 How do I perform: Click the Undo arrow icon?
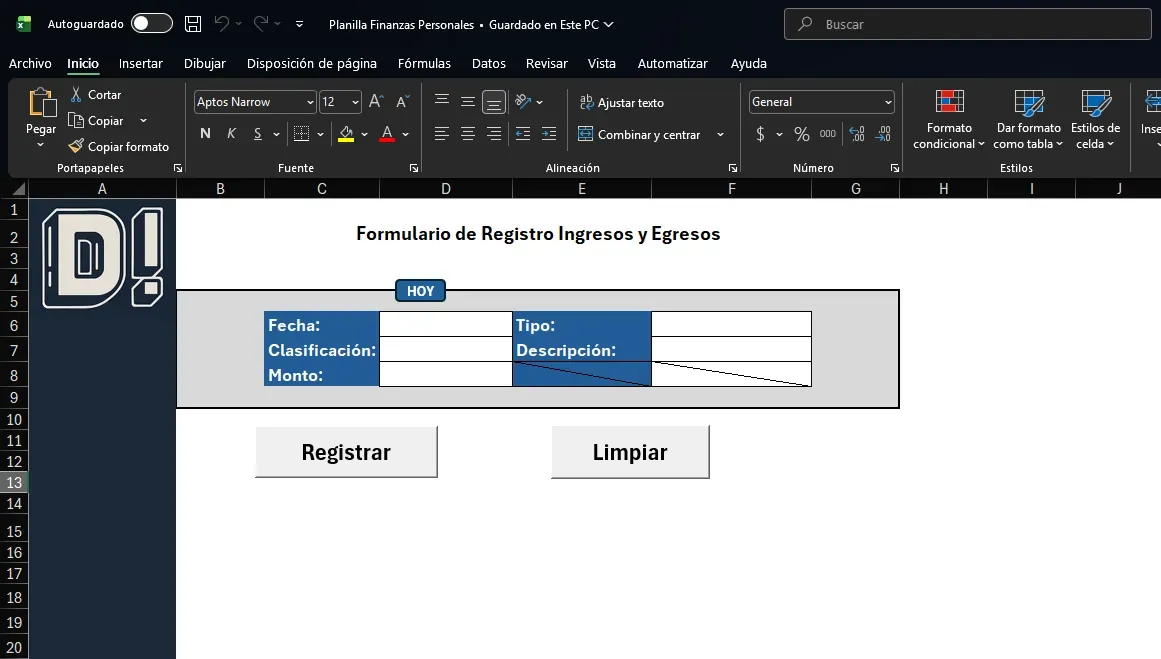(x=221, y=24)
